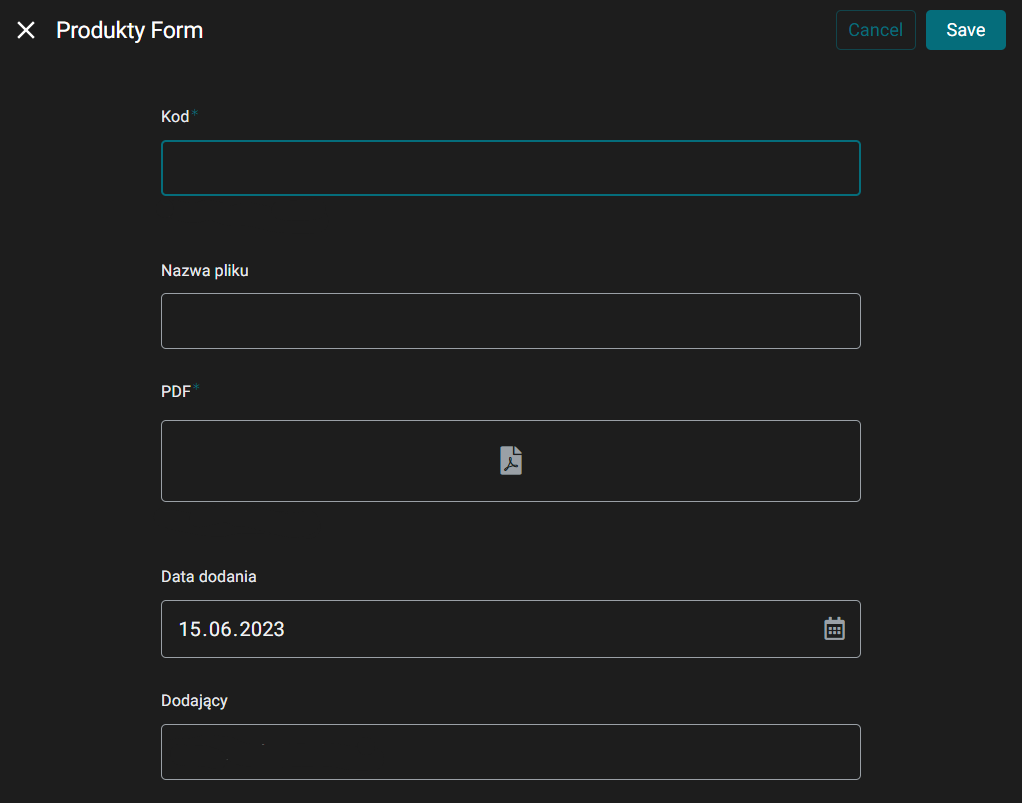Click the PDF field label
1022x803 pixels.
[x=175, y=392]
